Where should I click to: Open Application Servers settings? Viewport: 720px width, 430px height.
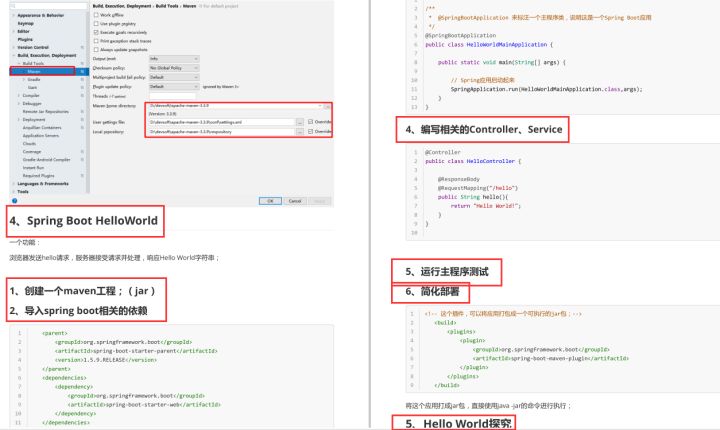point(40,136)
